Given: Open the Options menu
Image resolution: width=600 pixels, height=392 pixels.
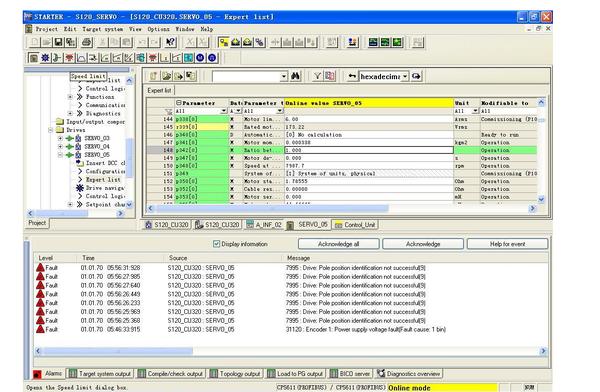Looking at the screenshot, I should (x=158, y=29).
